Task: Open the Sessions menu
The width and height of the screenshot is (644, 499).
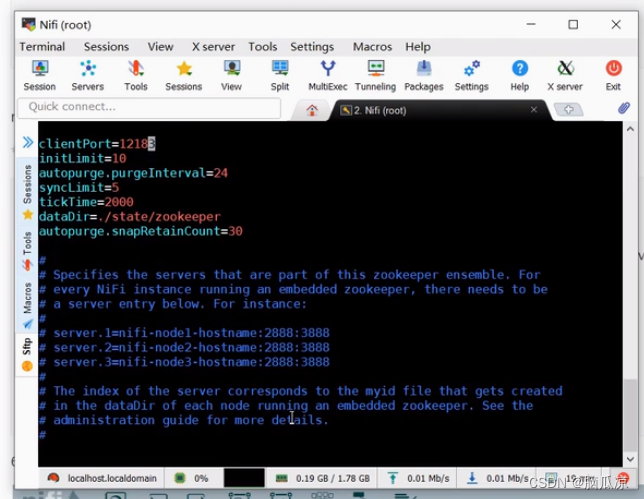Action: pos(106,47)
